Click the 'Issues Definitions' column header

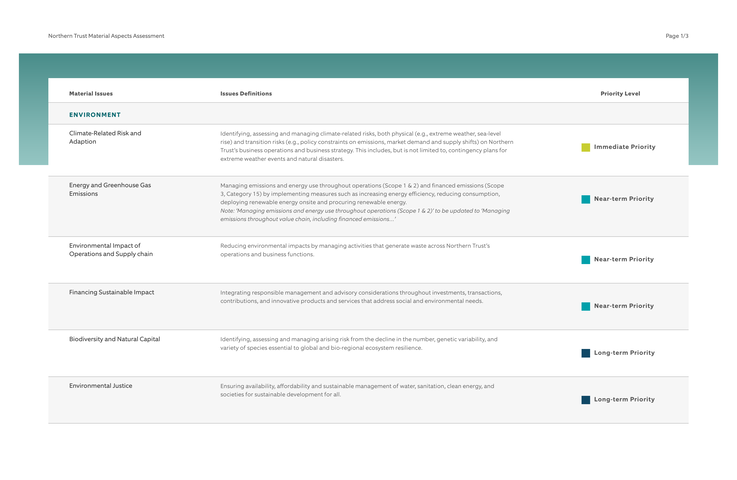tap(246, 94)
